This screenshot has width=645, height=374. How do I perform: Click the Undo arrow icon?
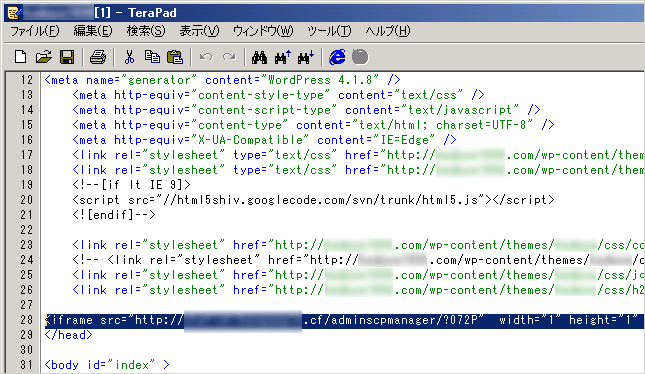coord(206,57)
